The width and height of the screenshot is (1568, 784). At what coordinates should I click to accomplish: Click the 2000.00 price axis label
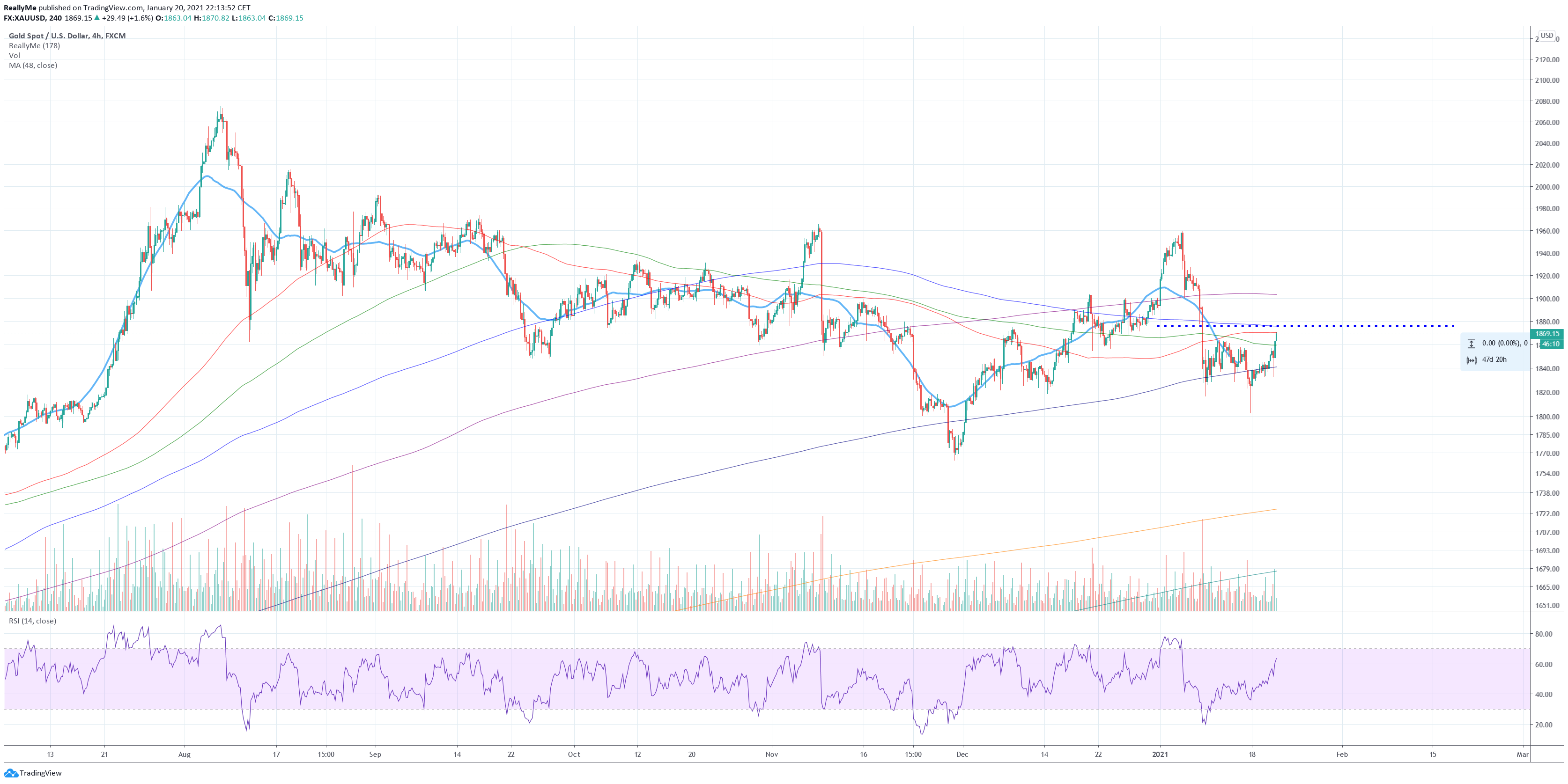1547,187
